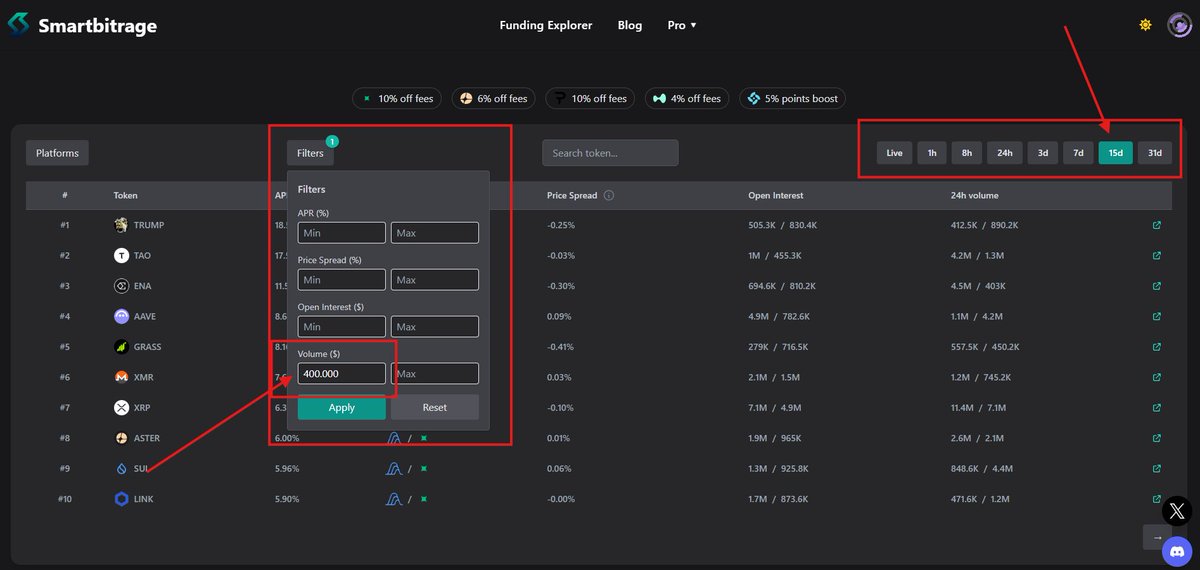
Task: Sort by the Open Interest column header
Action: 775,195
